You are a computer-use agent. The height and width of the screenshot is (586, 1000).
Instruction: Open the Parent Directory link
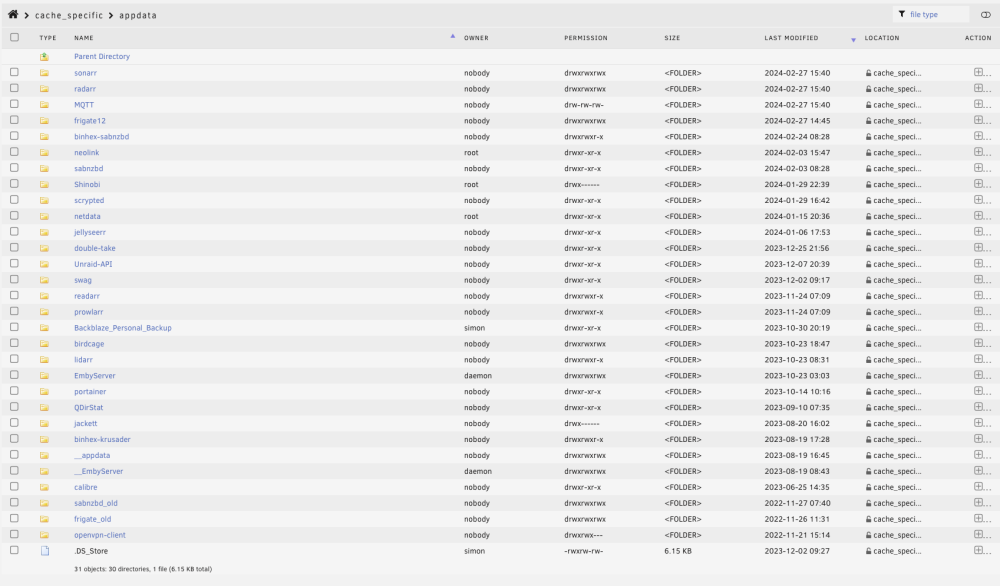(x=102, y=56)
